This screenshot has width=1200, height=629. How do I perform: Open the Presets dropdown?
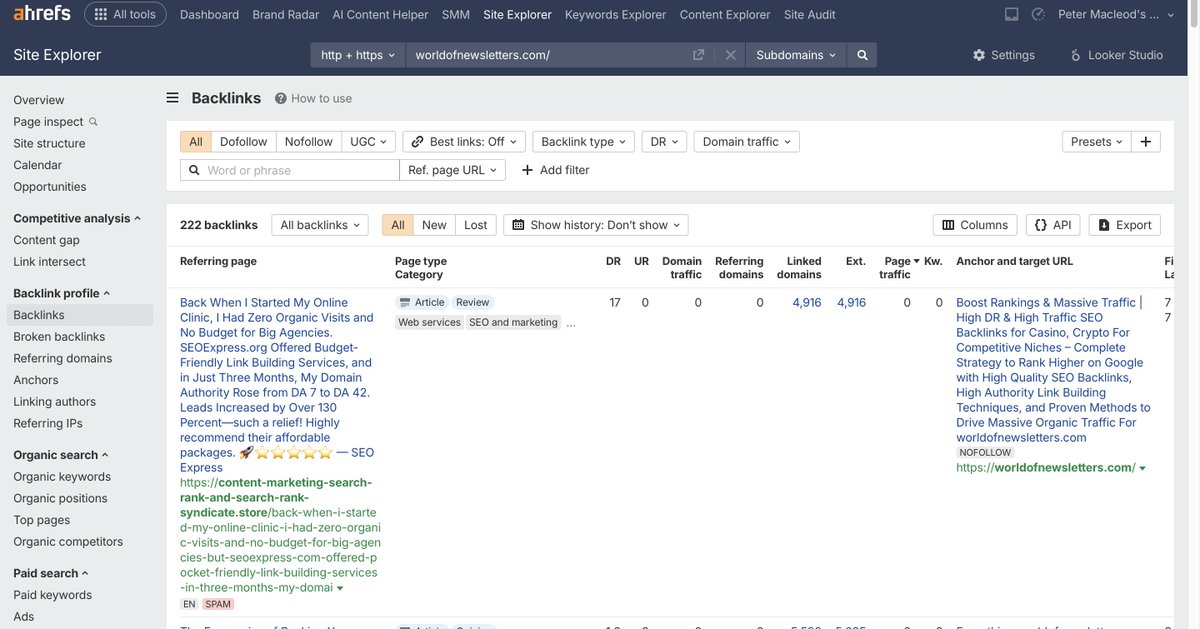click(1096, 142)
